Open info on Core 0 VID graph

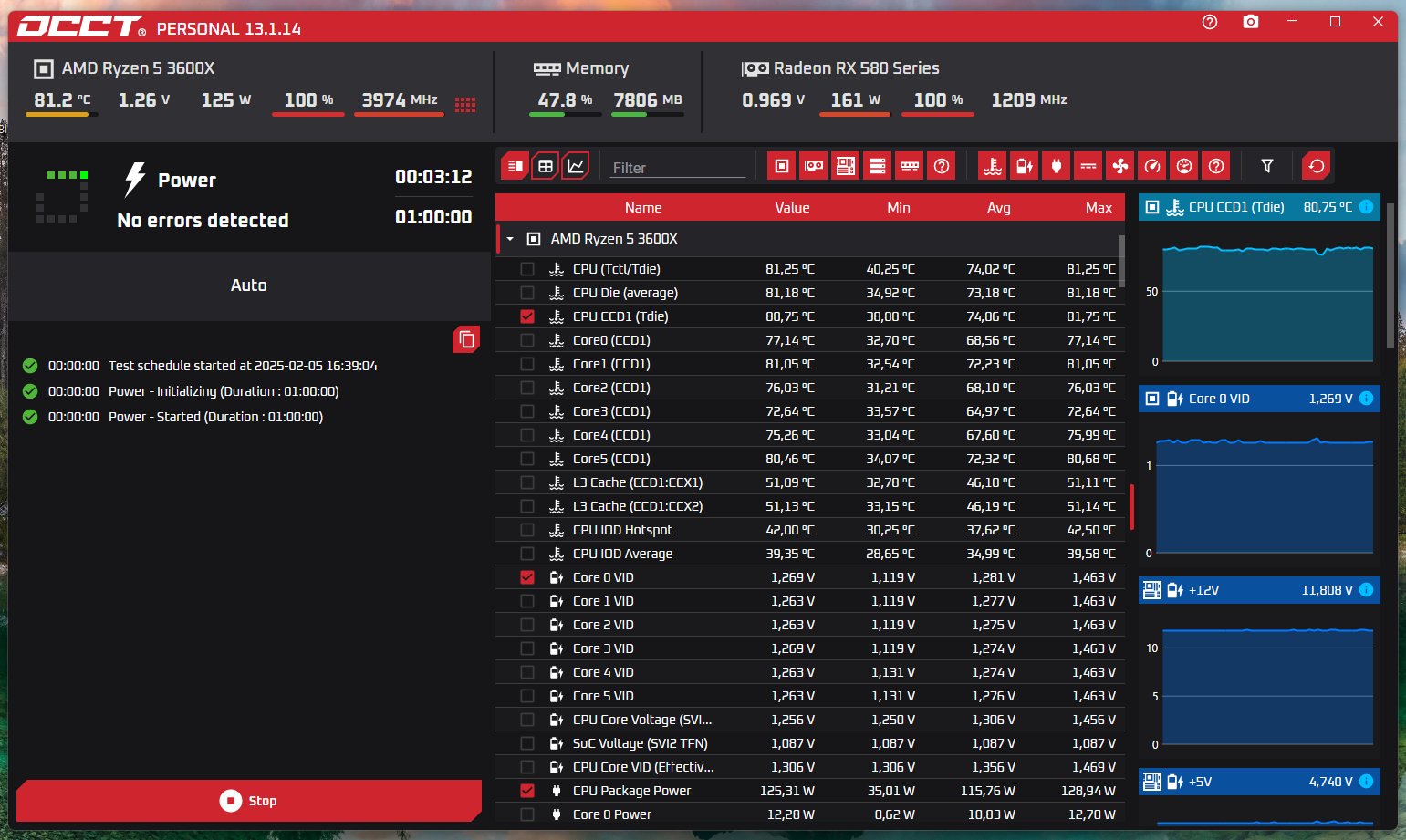[x=1366, y=399]
